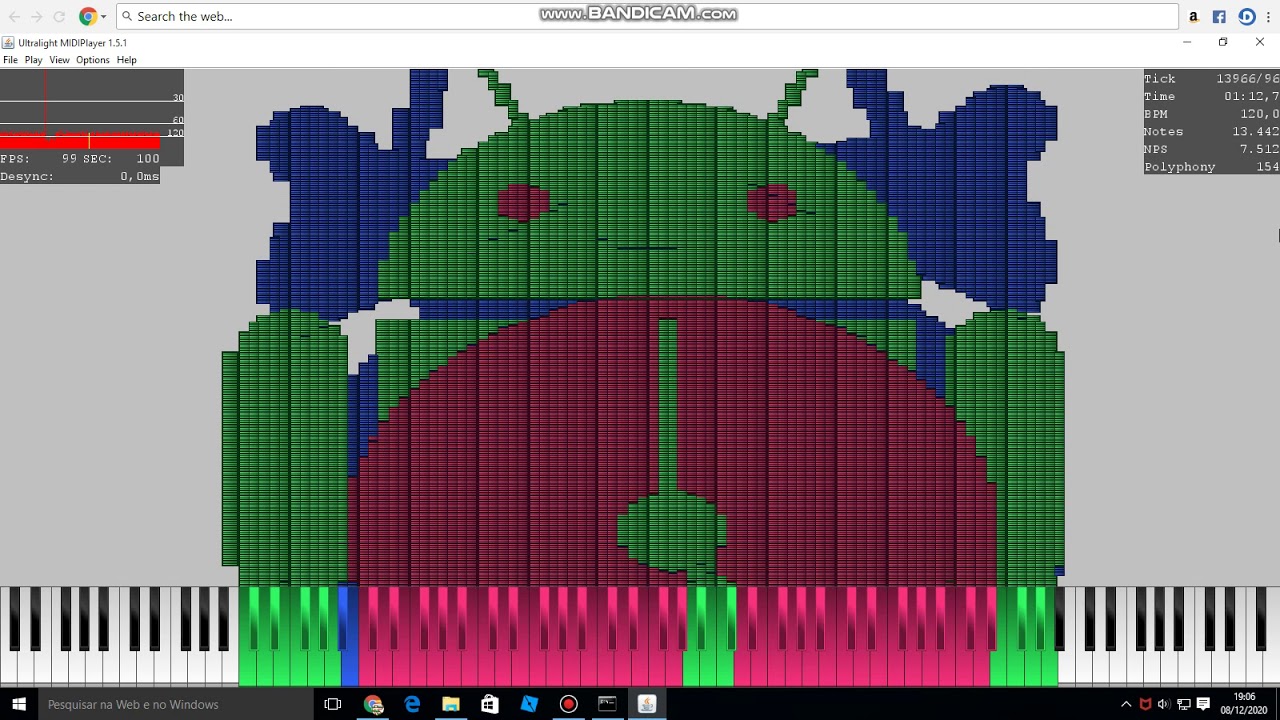
Task: Open Microsoft Store from the taskbar
Action: 490,704
